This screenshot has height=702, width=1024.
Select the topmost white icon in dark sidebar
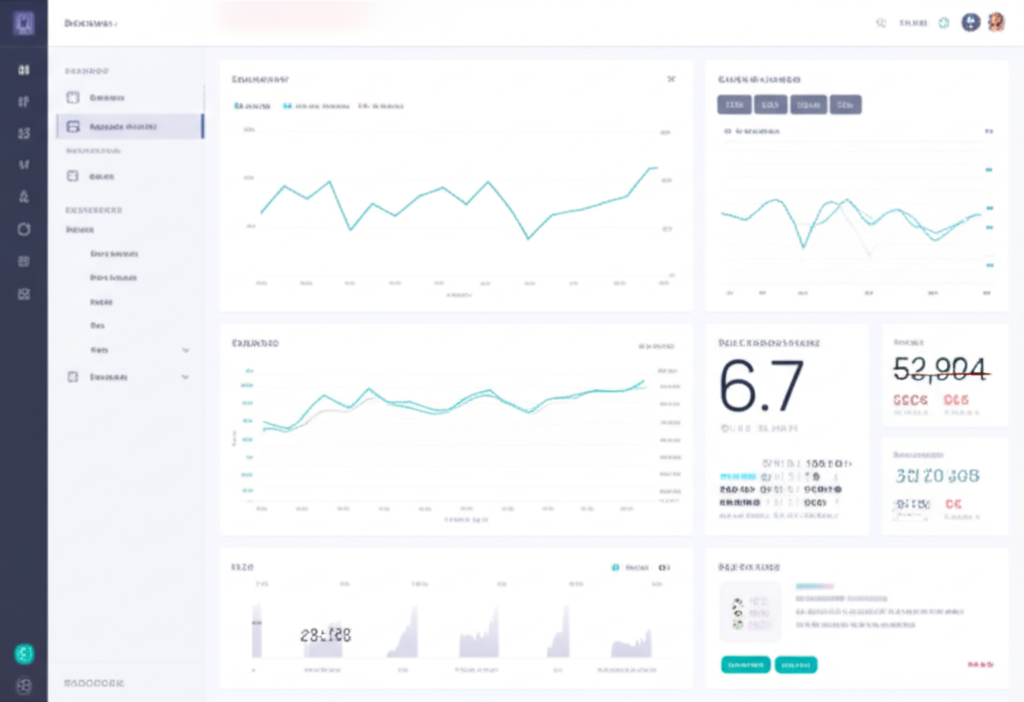[24, 70]
